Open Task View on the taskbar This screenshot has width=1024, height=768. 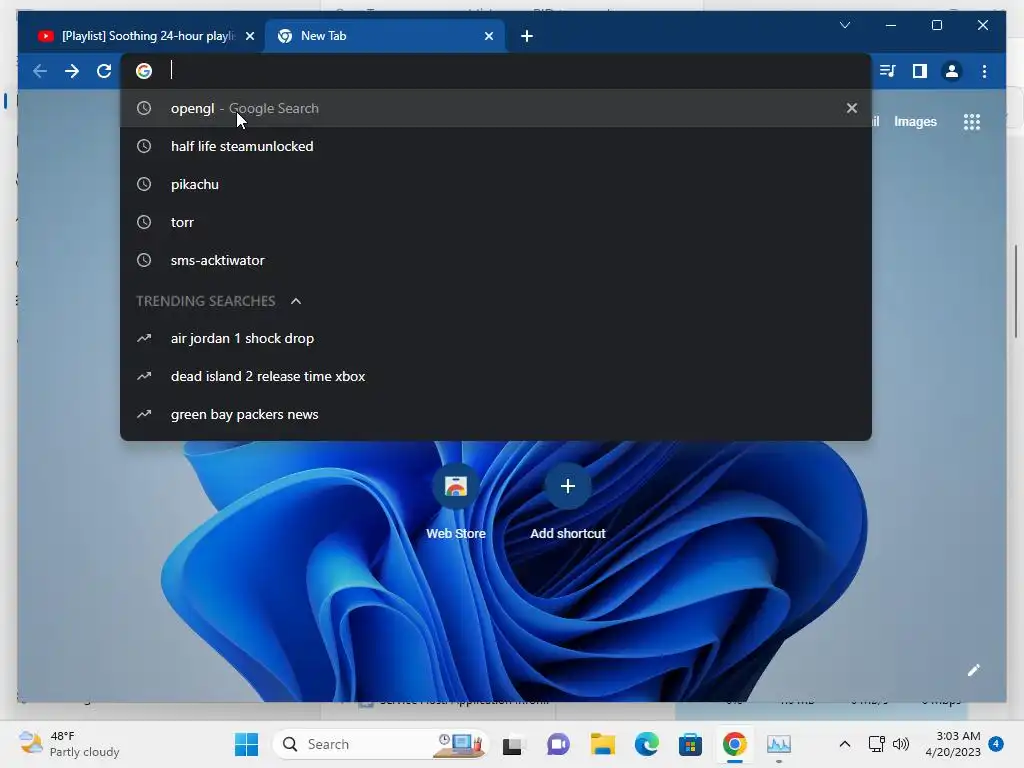coord(515,744)
